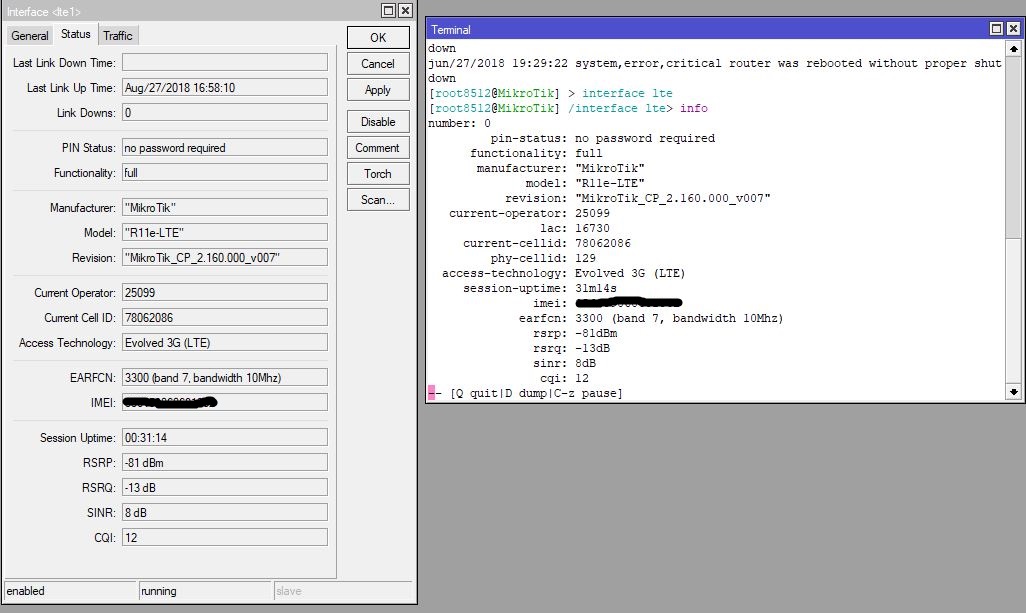This screenshot has height=613, width=1026.
Task: Click the 'lac: 16730' line in Terminal
Action: [575, 228]
